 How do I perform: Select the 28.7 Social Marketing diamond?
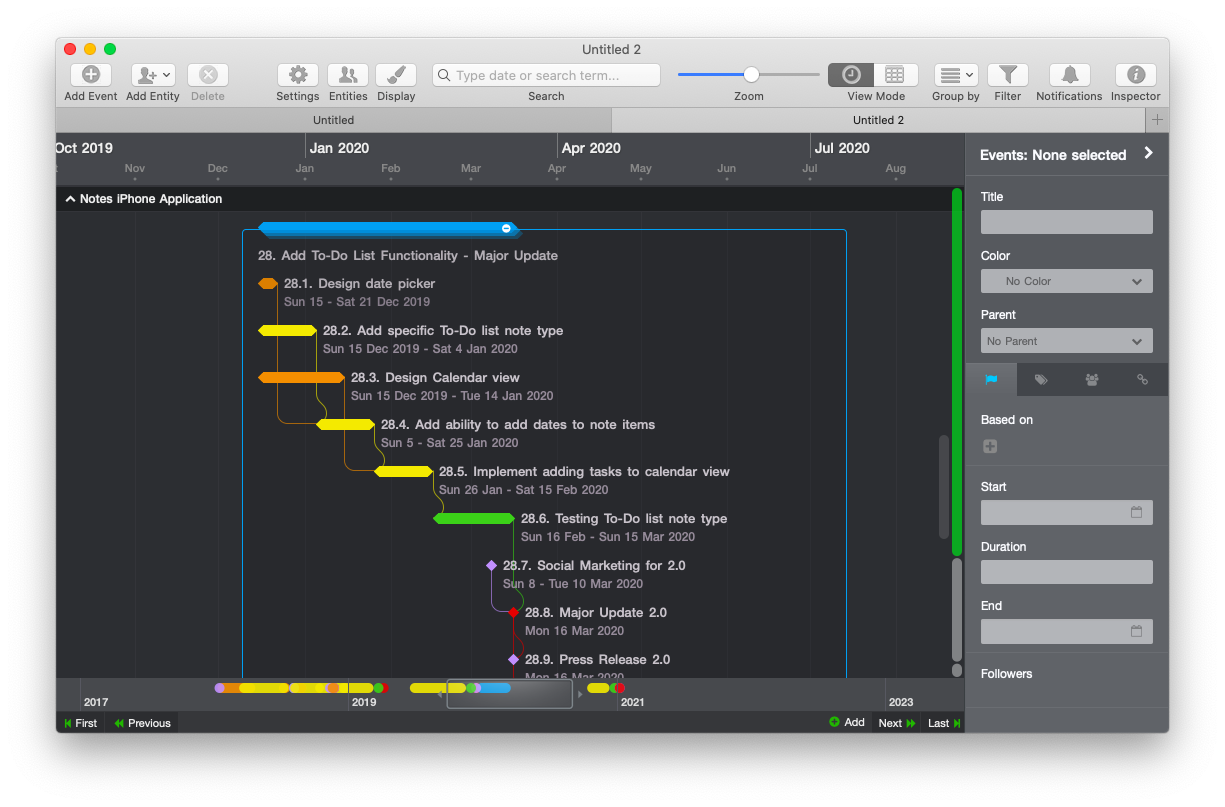pos(491,565)
